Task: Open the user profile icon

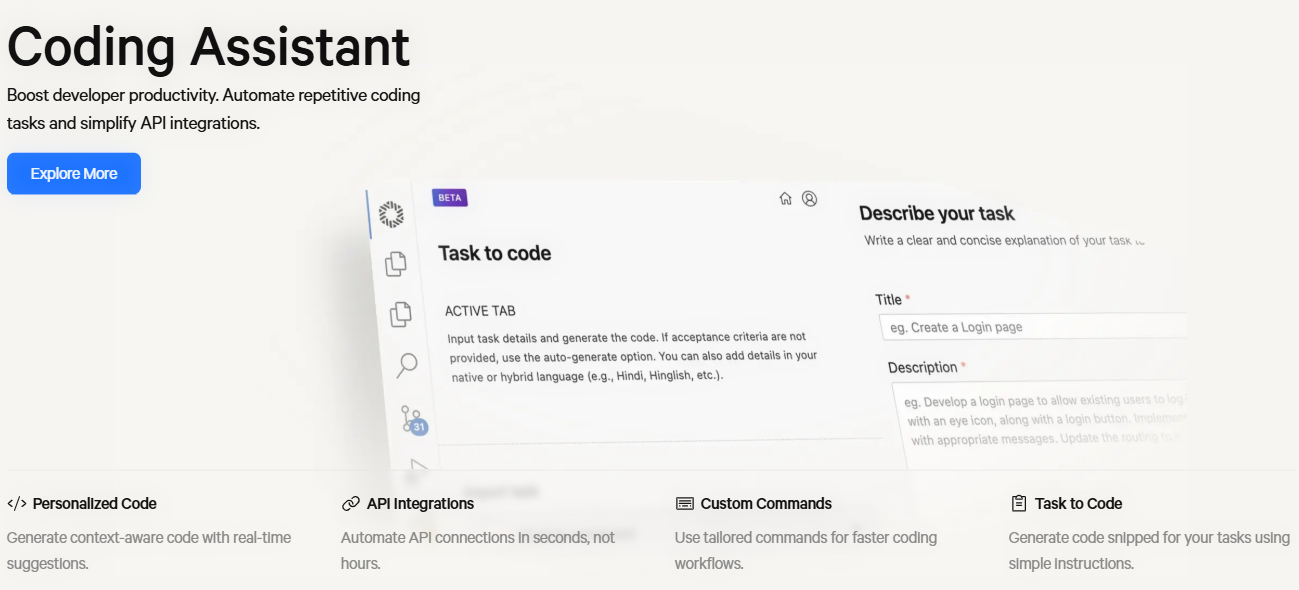Action: (810, 199)
